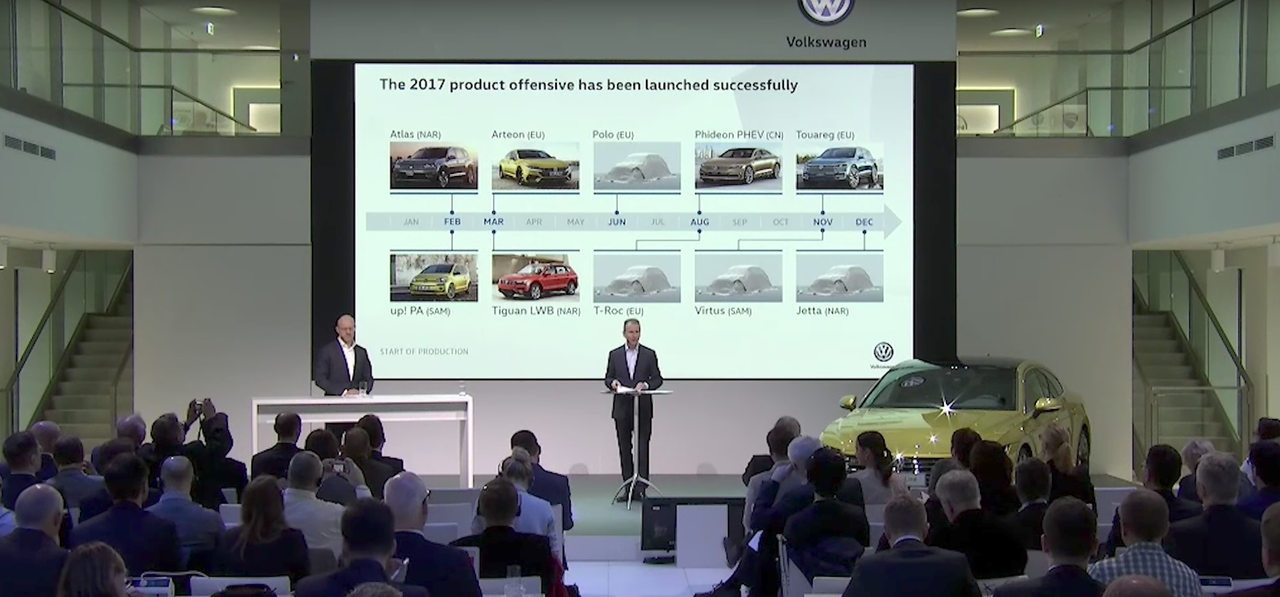
Task: Click the OCT month on the timeline
Action: [x=781, y=222]
